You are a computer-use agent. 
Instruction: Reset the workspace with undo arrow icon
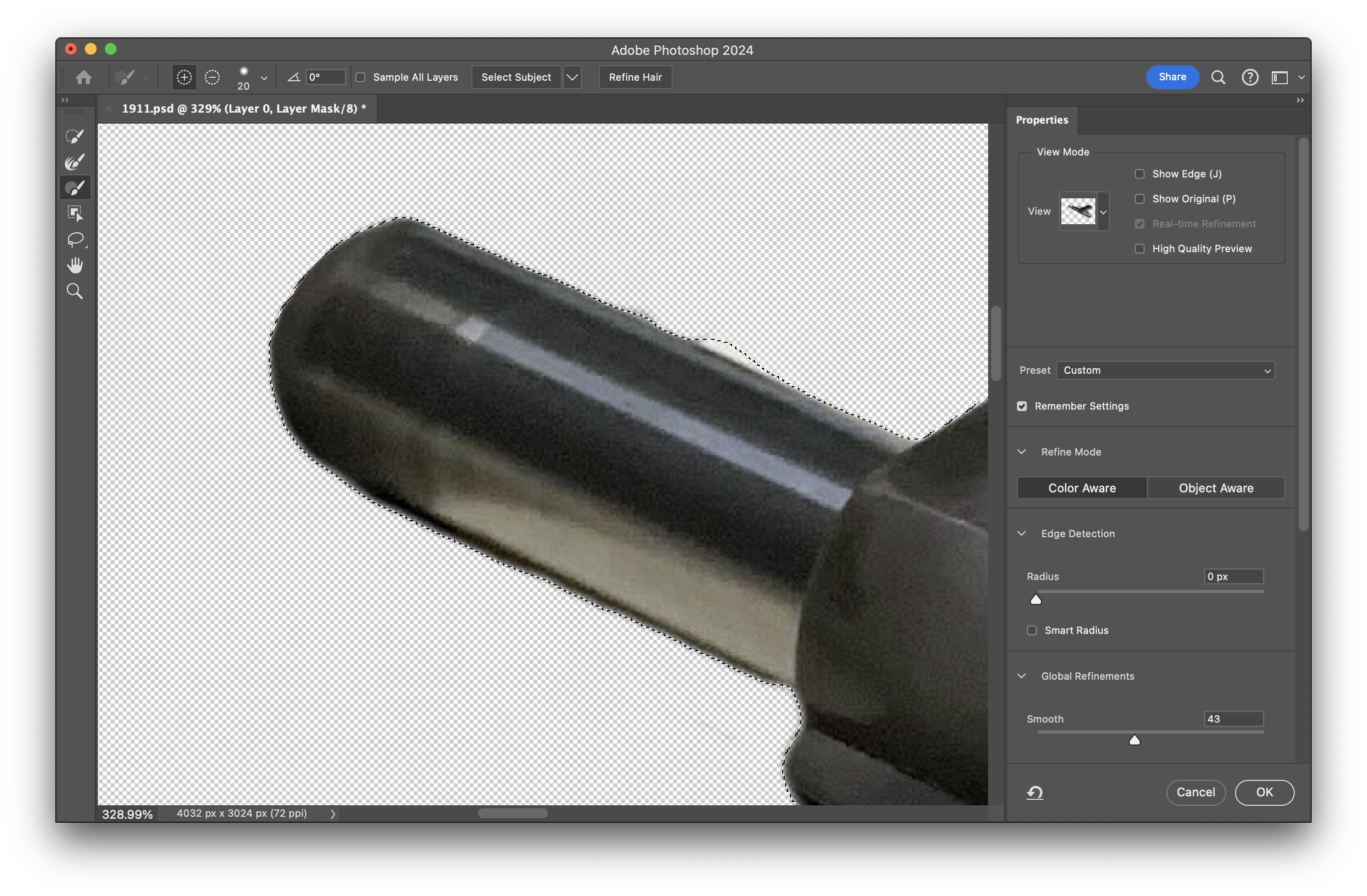(1034, 793)
